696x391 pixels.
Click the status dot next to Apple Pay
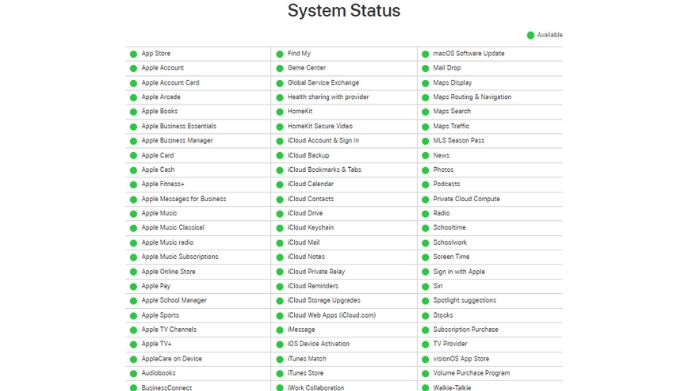133,287
